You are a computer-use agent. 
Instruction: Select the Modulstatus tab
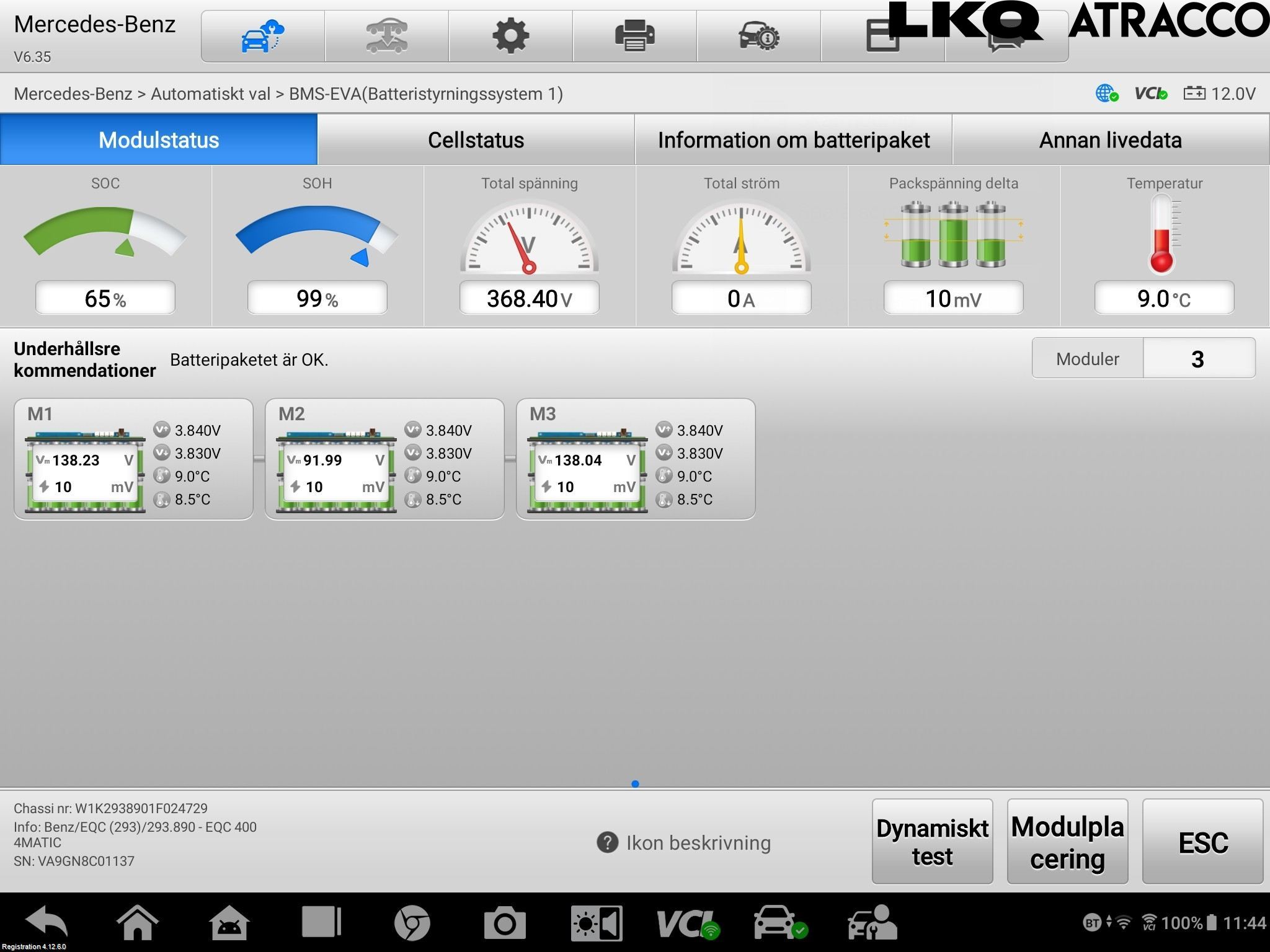click(159, 139)
